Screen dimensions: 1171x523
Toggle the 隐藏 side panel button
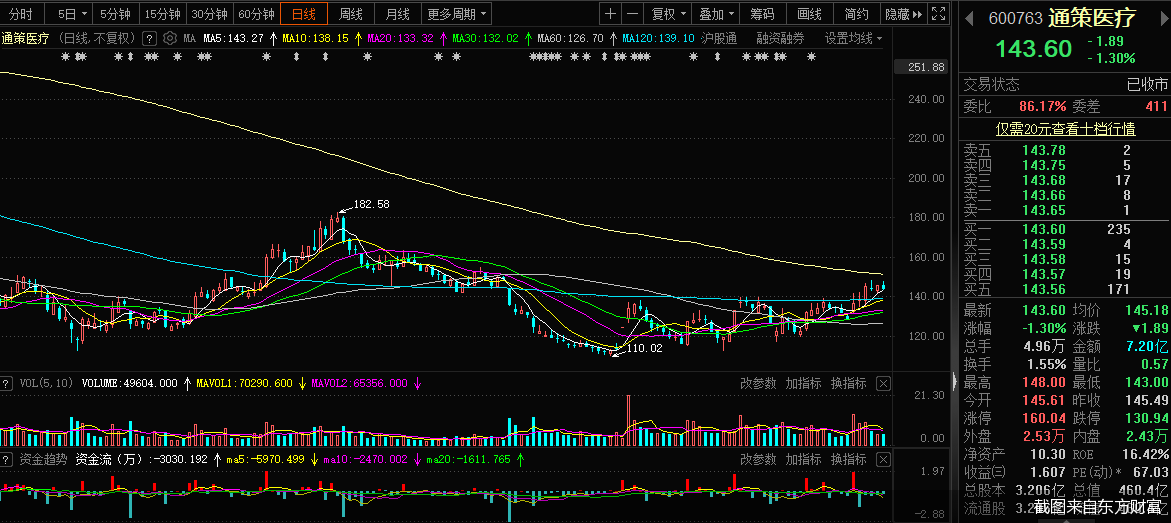point(903,14)
